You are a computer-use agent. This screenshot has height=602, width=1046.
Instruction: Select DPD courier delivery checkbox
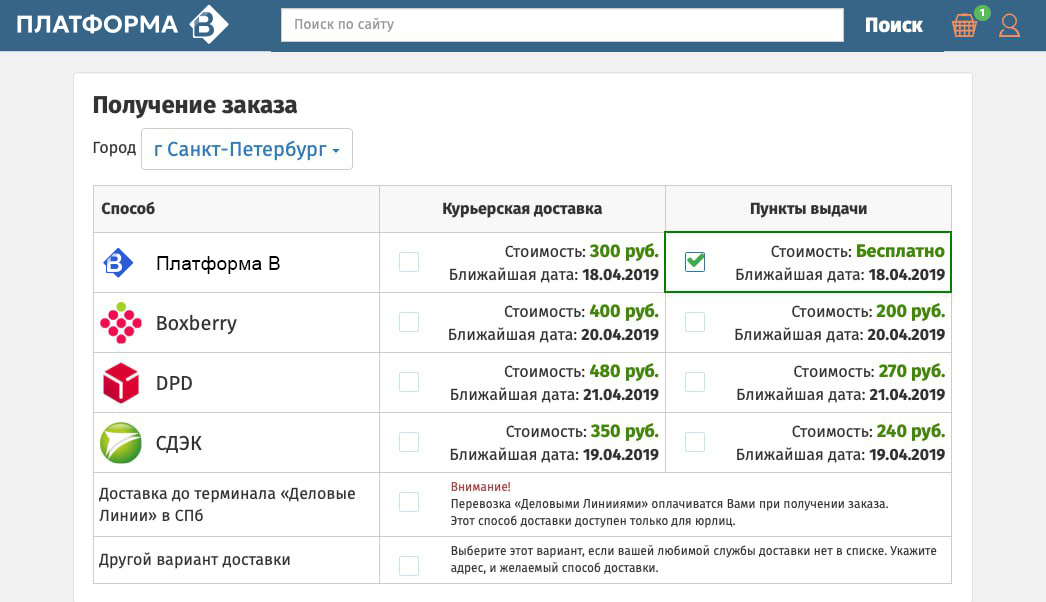coord(409,382)
